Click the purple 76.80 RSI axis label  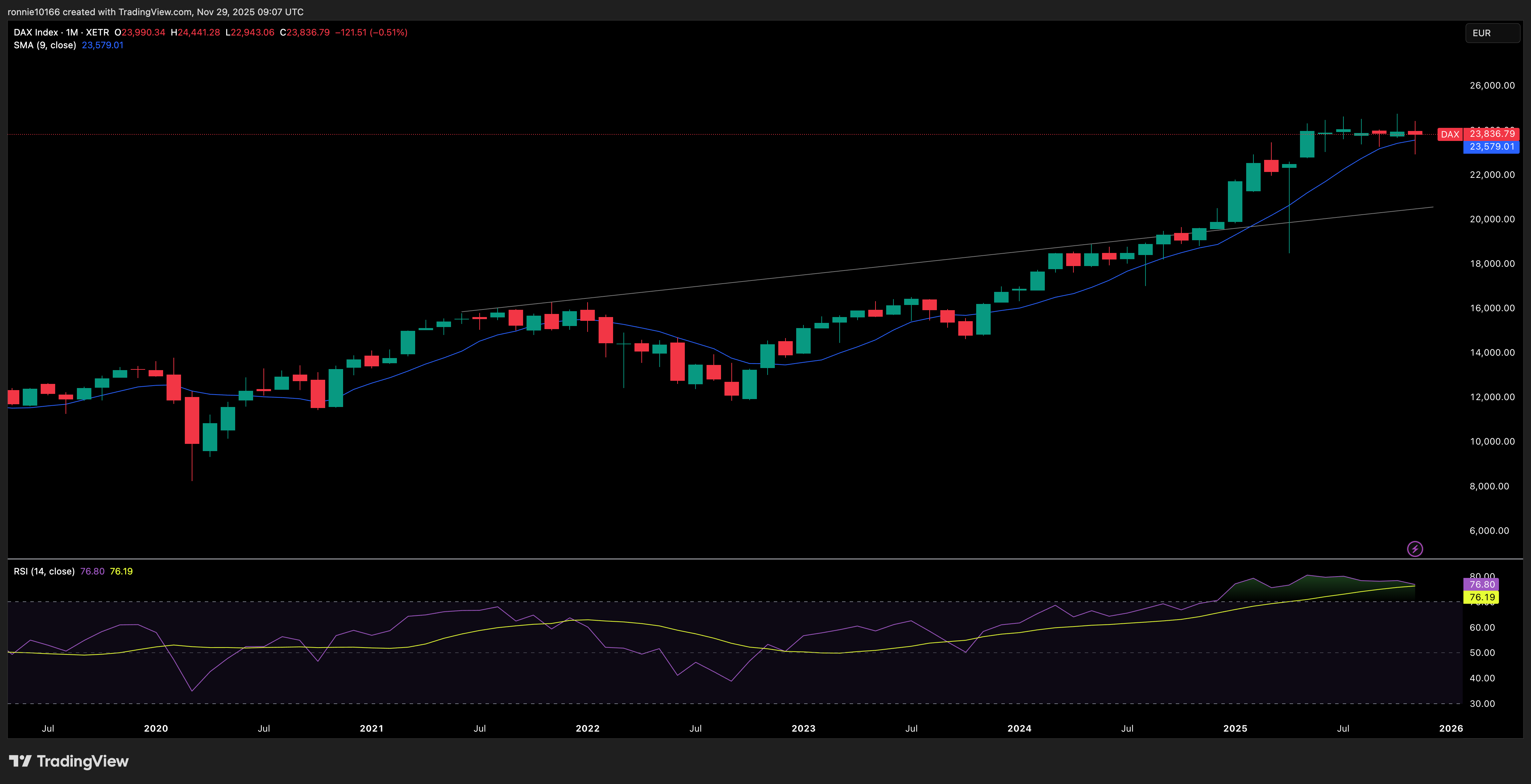click(1482, 584)
